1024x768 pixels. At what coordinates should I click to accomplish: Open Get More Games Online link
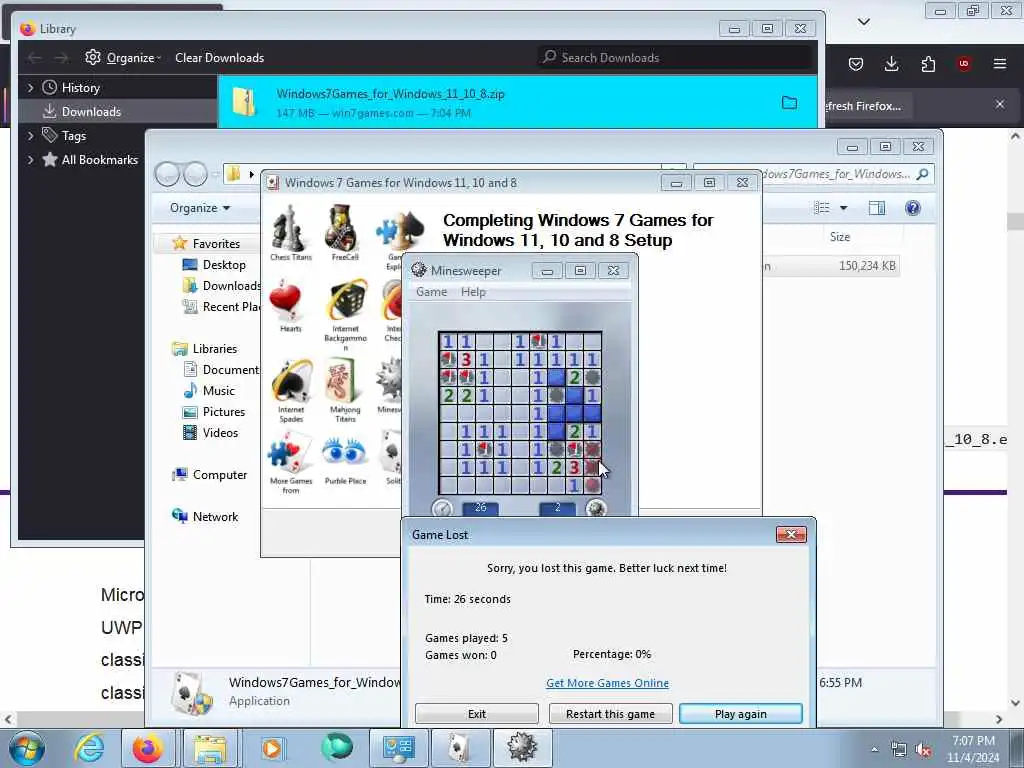[607, 683]
